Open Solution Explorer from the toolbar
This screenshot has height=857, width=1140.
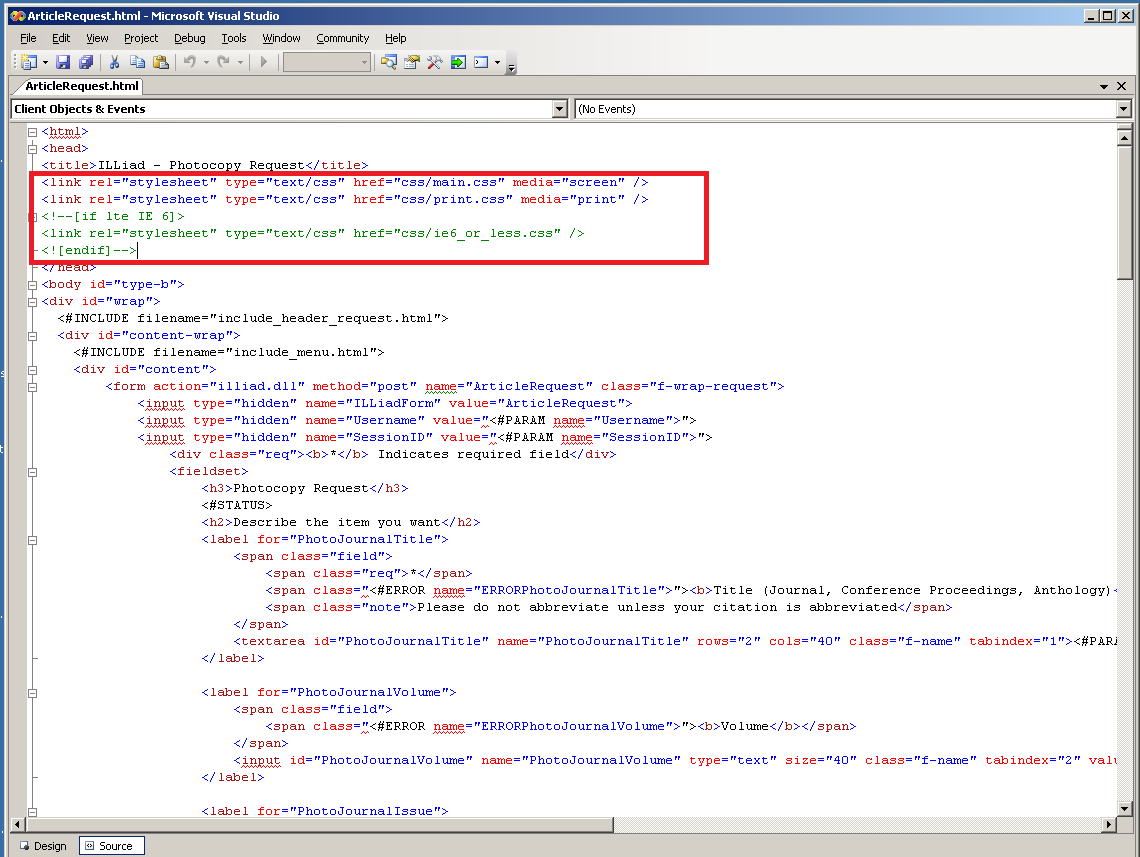click(x=389, y=62)
